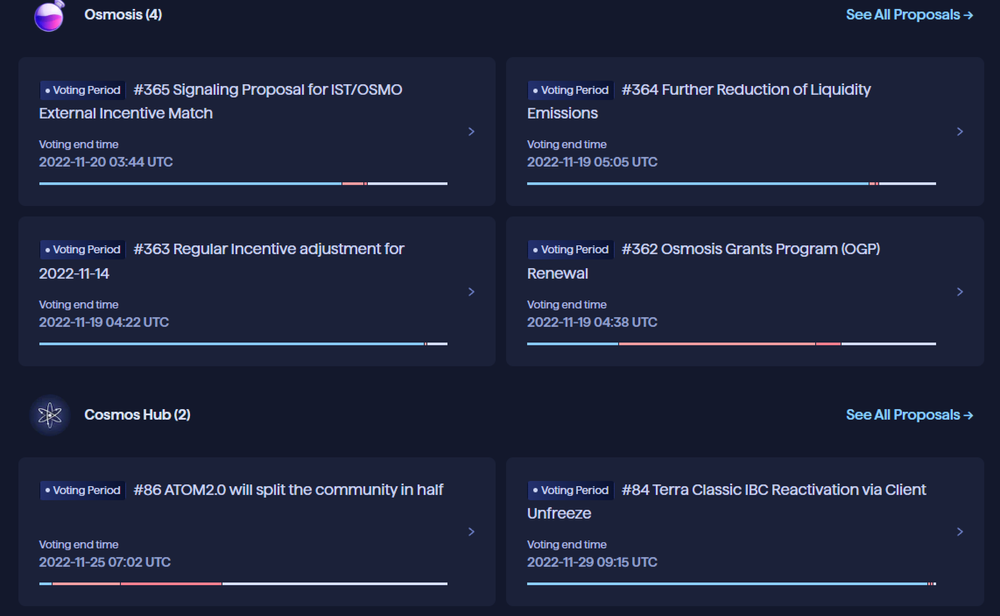The image size is (1000, 616).
Task: Open #84 Terra Classic IBC Reactivation title
Action: pos(726,501)
